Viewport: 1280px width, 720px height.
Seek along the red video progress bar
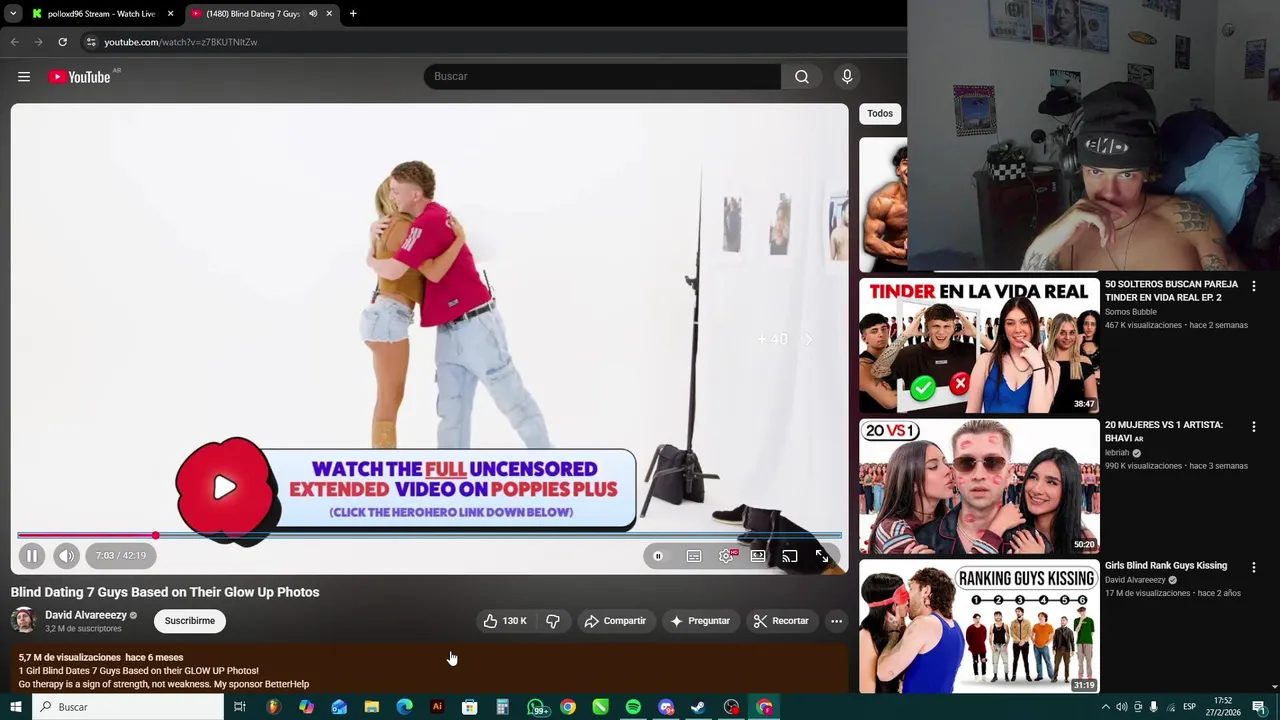[429, 535]
